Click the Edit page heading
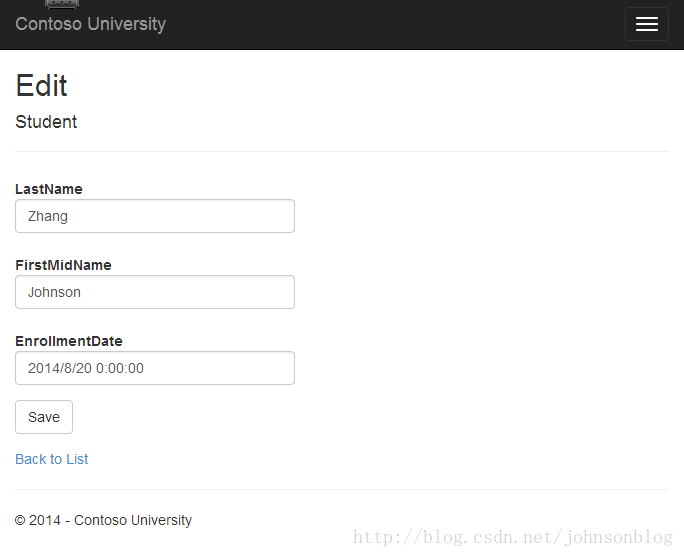Viewport: 684px width, 557px height. click(41, 85)
